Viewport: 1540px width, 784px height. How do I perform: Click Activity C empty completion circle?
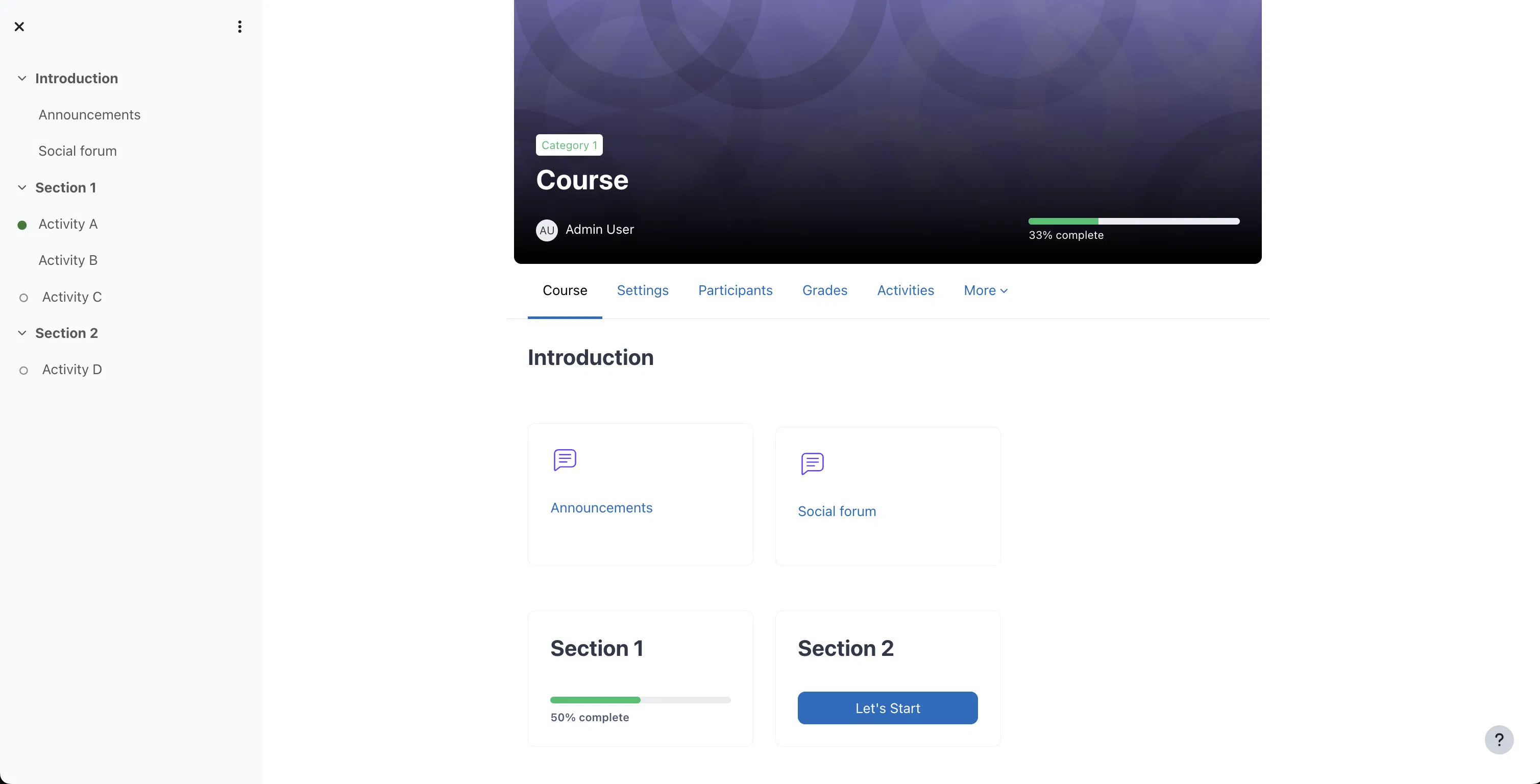point(23,298)
